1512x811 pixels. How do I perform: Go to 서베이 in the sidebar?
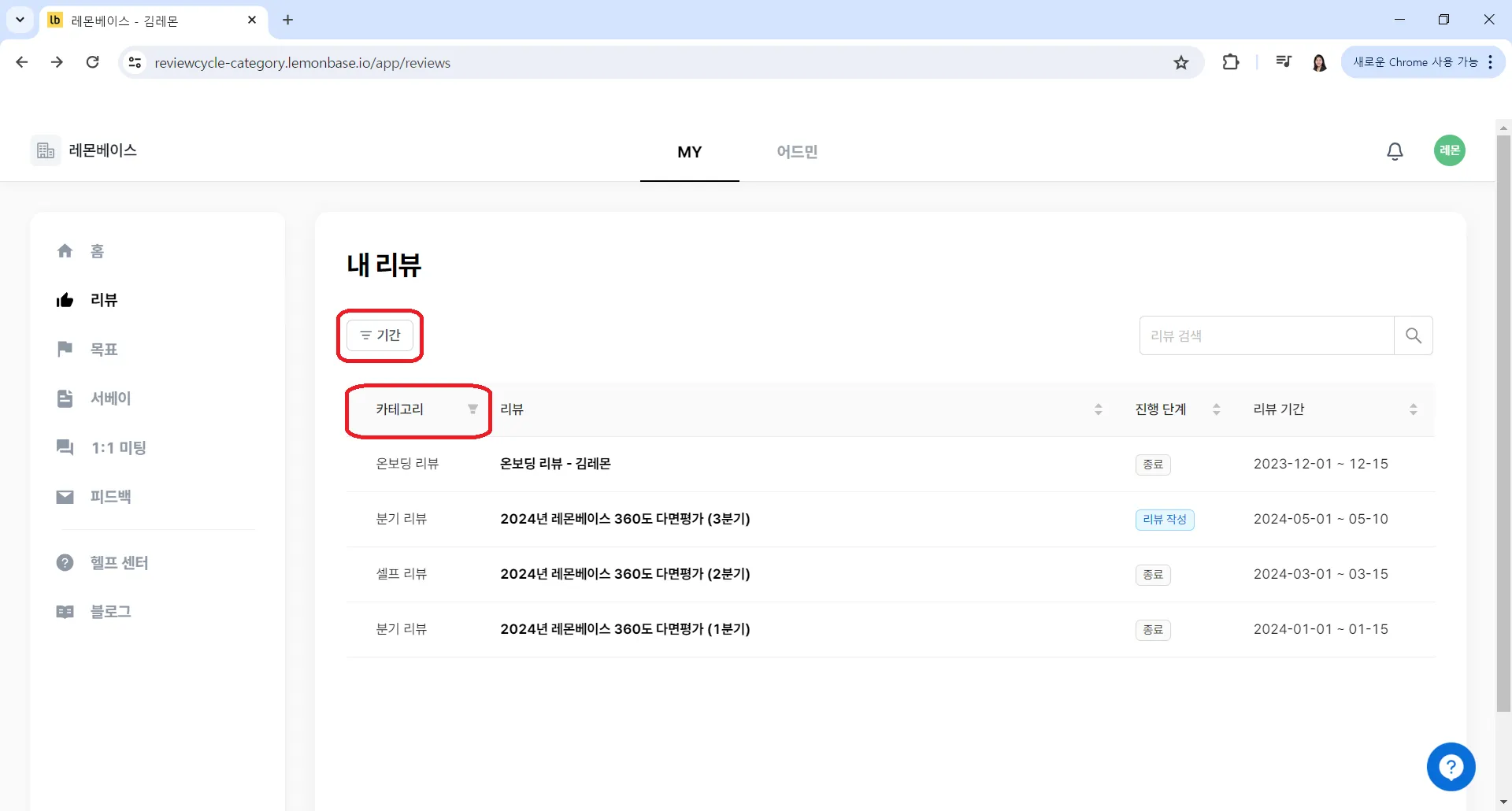click(93, 398)
